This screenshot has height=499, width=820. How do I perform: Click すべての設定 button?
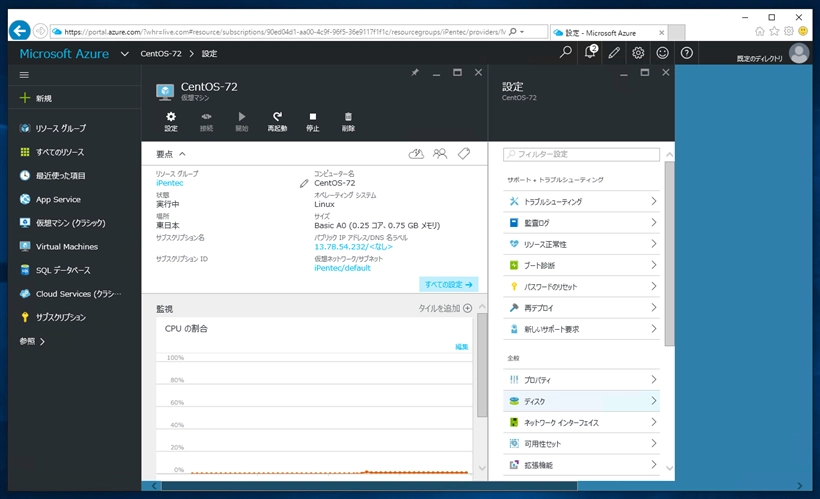click(x=448, y=285)
